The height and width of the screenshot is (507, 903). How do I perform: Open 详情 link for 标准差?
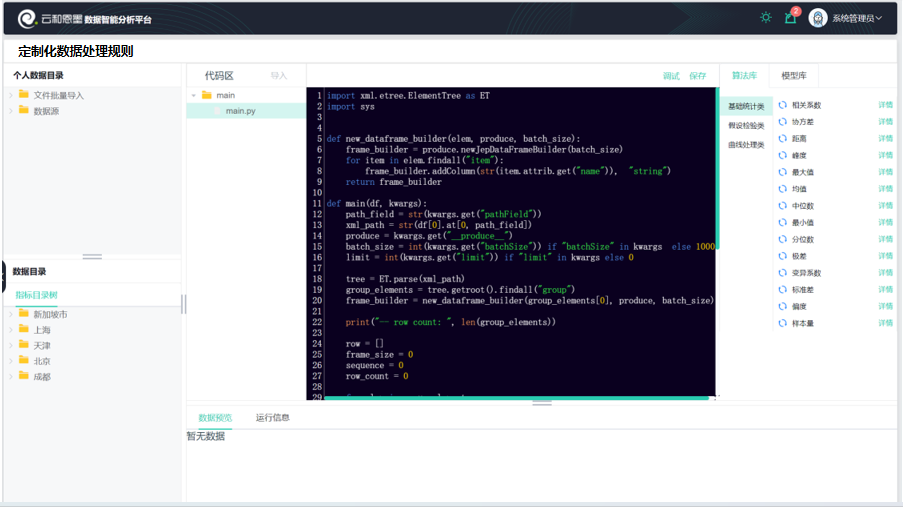[885, 290]
